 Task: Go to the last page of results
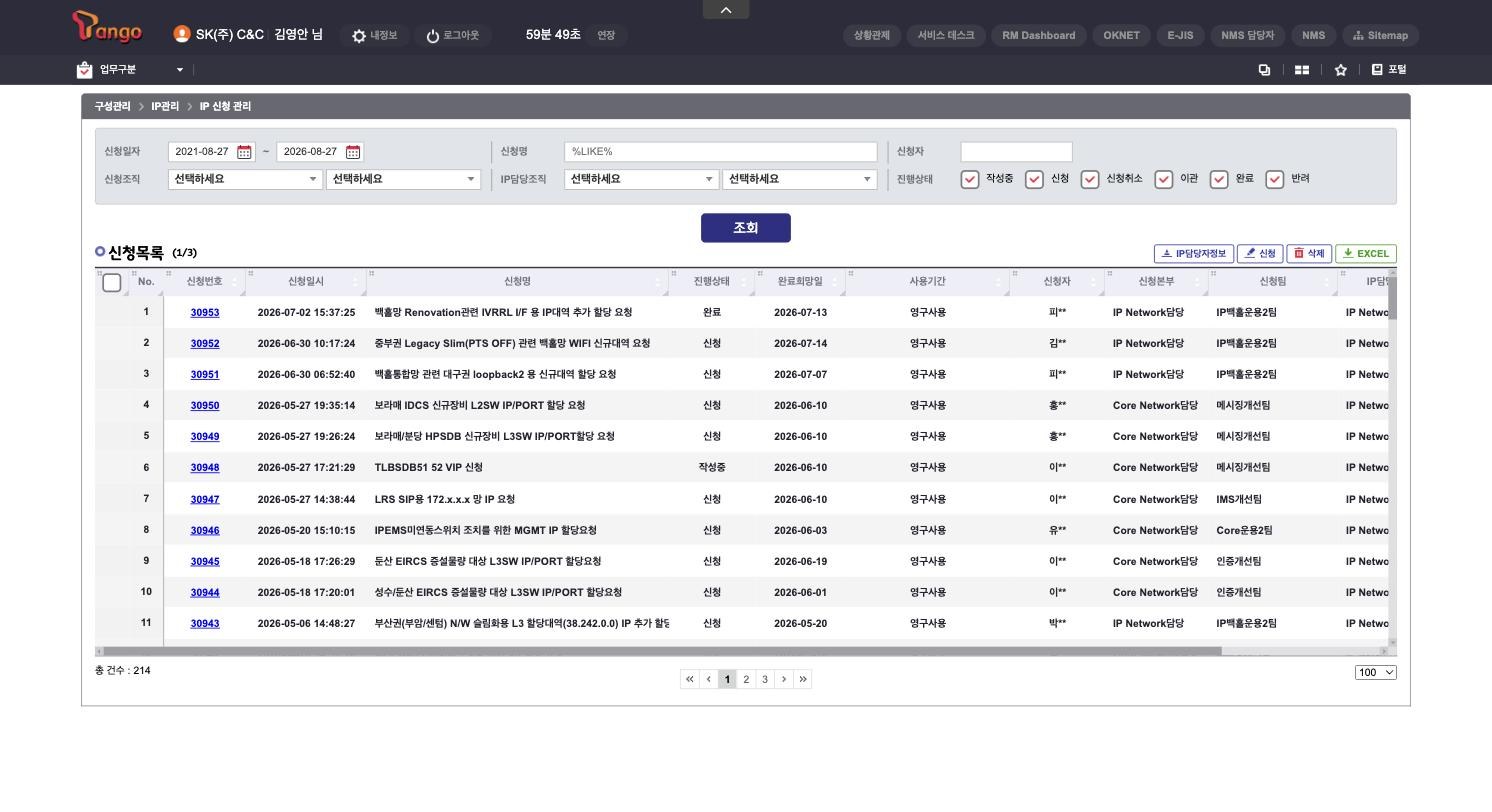coord(803,679)
